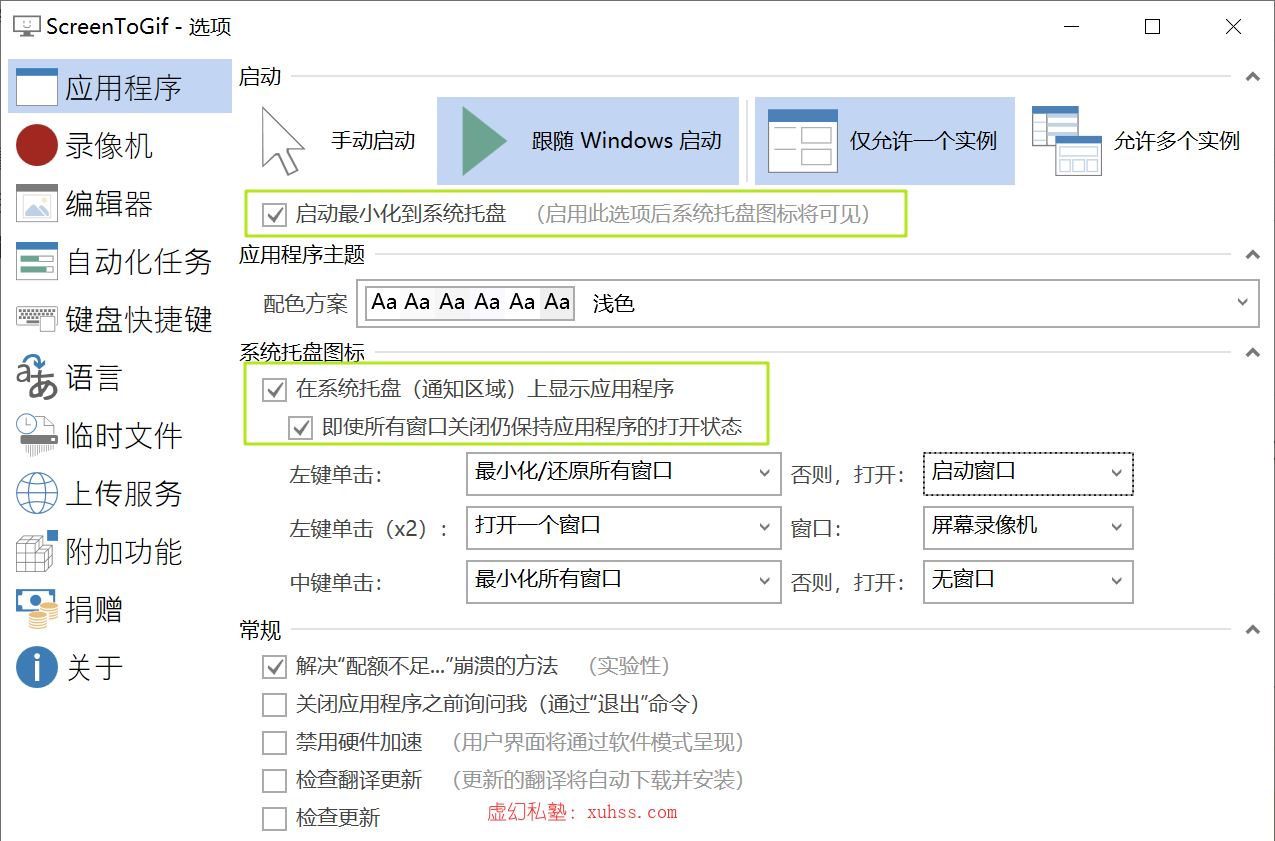1275x841 pixels.
Task: Click the 关于 info icon
Action: point(37,667)
